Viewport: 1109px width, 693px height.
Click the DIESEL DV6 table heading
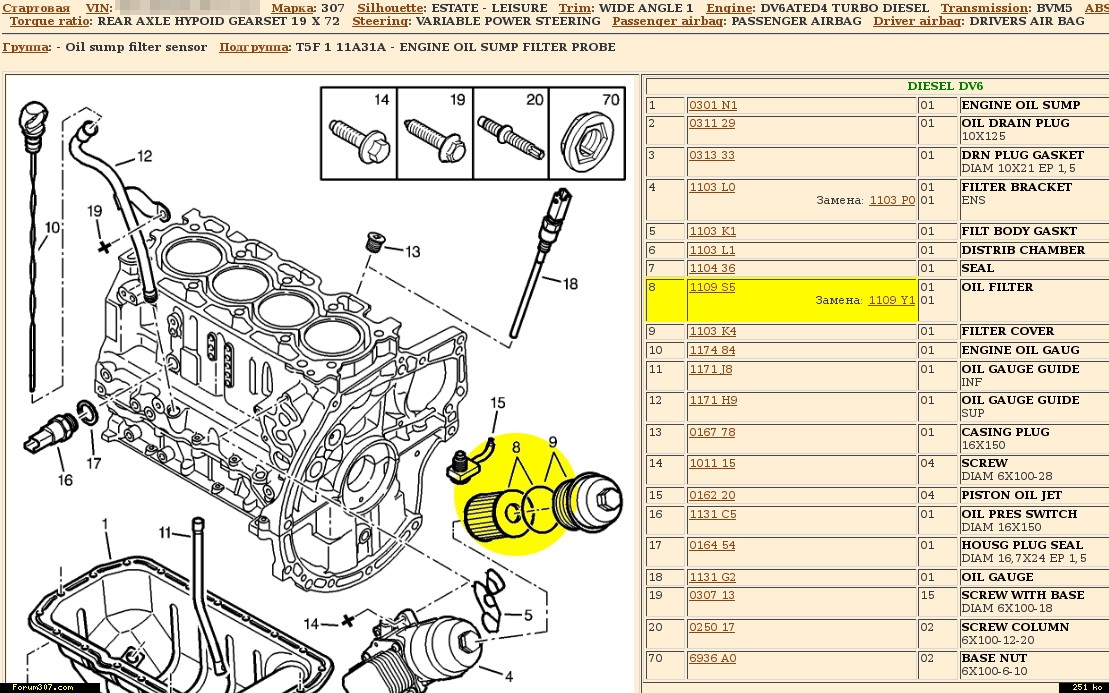(x=945, y=86)
